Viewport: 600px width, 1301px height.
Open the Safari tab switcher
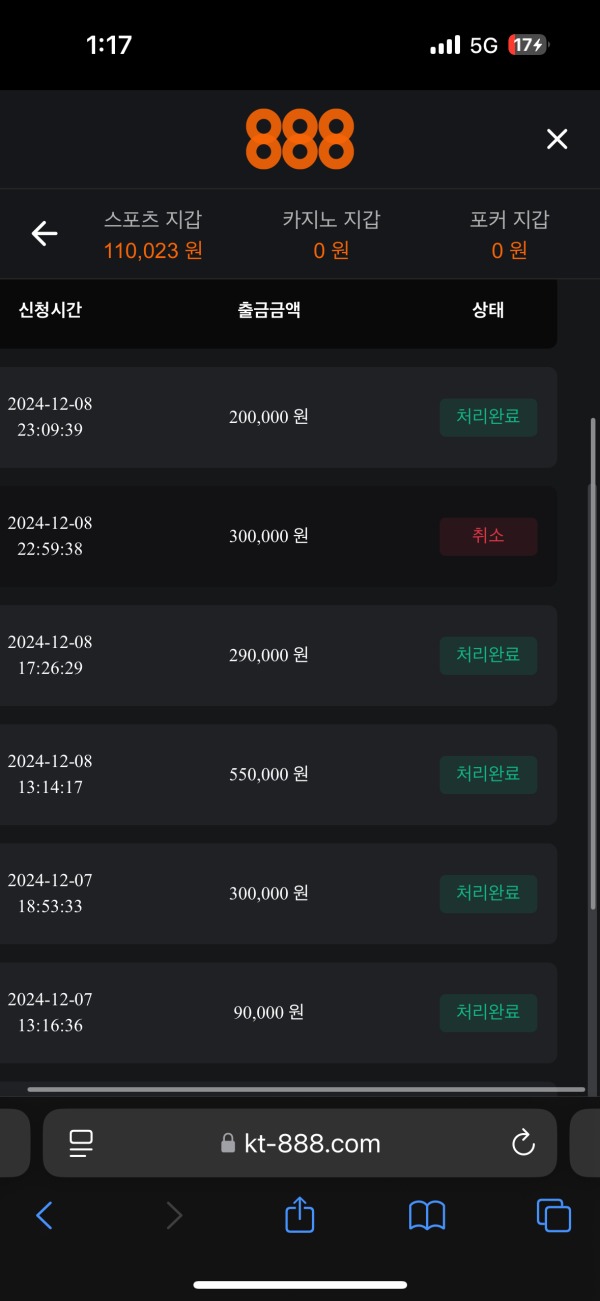[553, 1215]
